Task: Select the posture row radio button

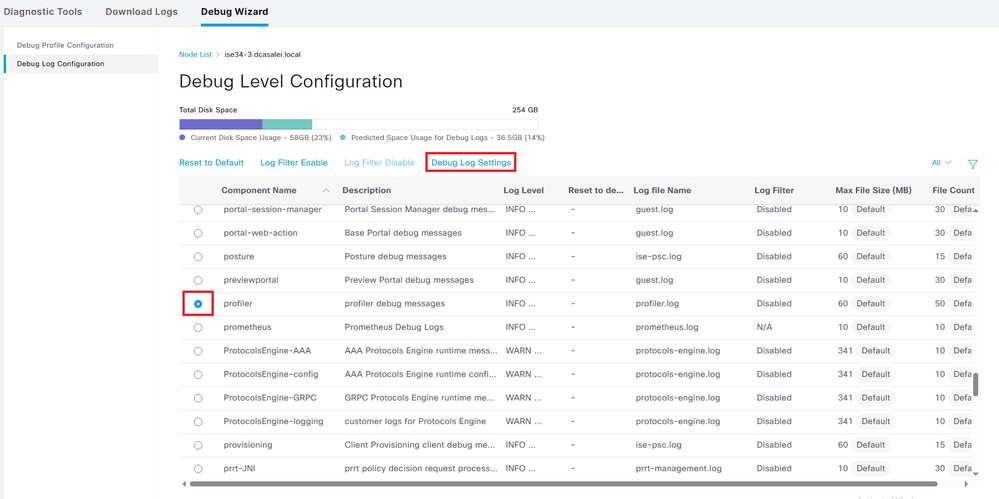Action: coord(198,257)
